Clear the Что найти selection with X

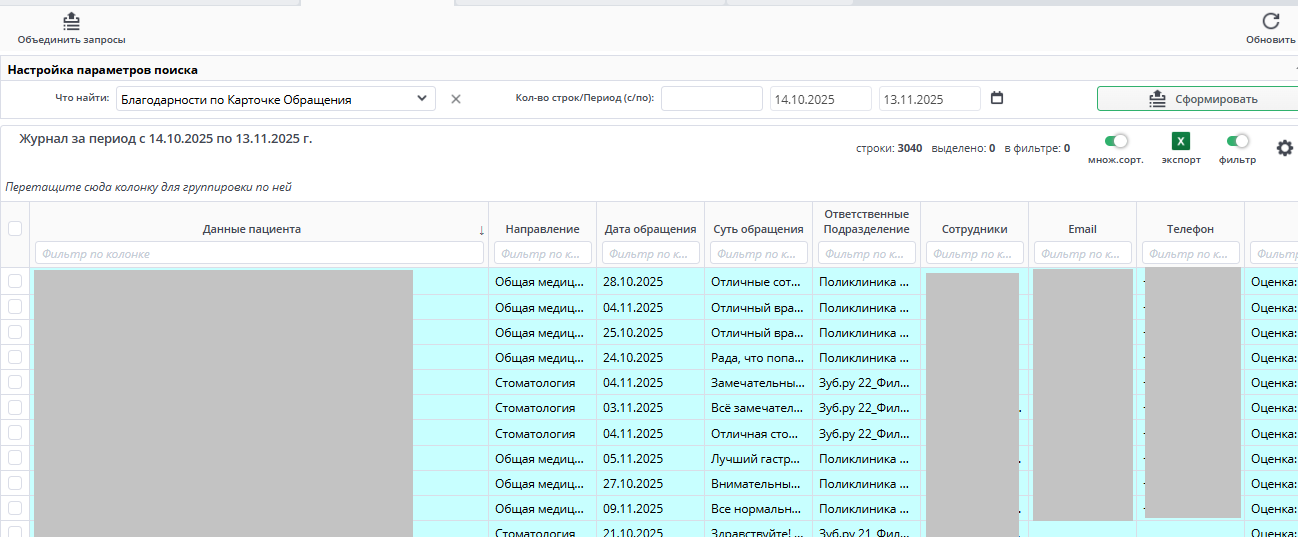tap(456, 99)
